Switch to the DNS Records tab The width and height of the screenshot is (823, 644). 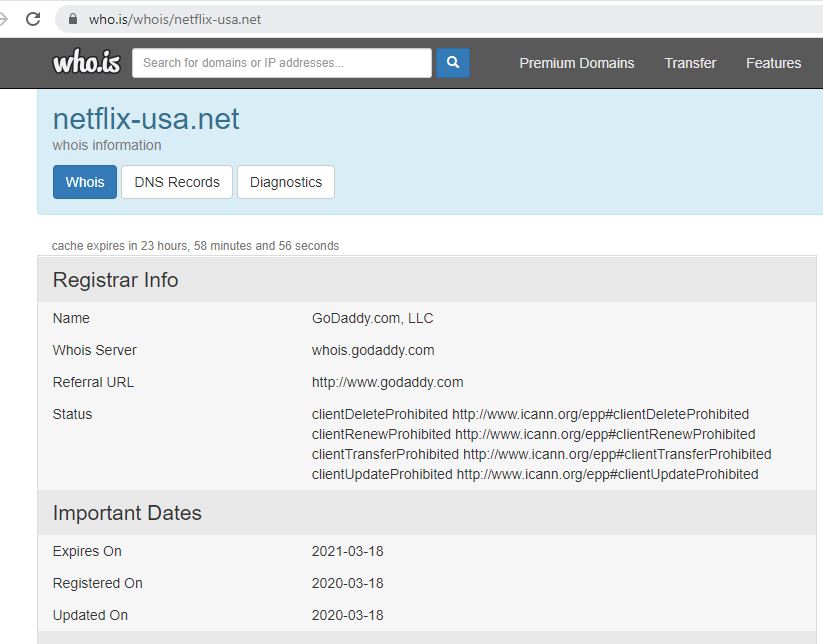coord(177,182)
